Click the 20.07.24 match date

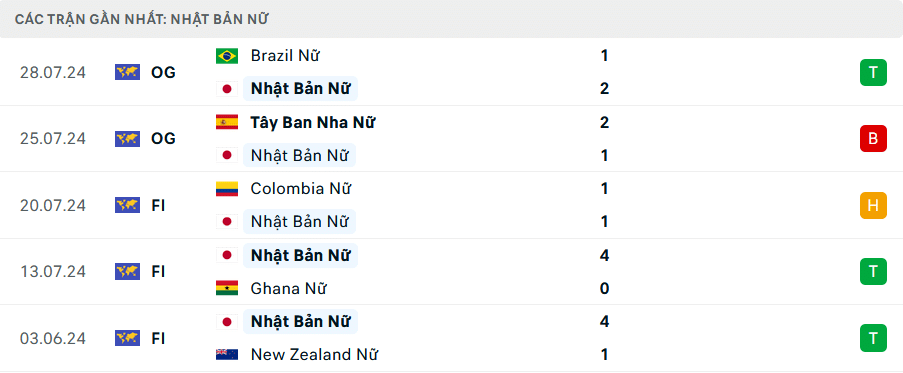coord(52,205)
